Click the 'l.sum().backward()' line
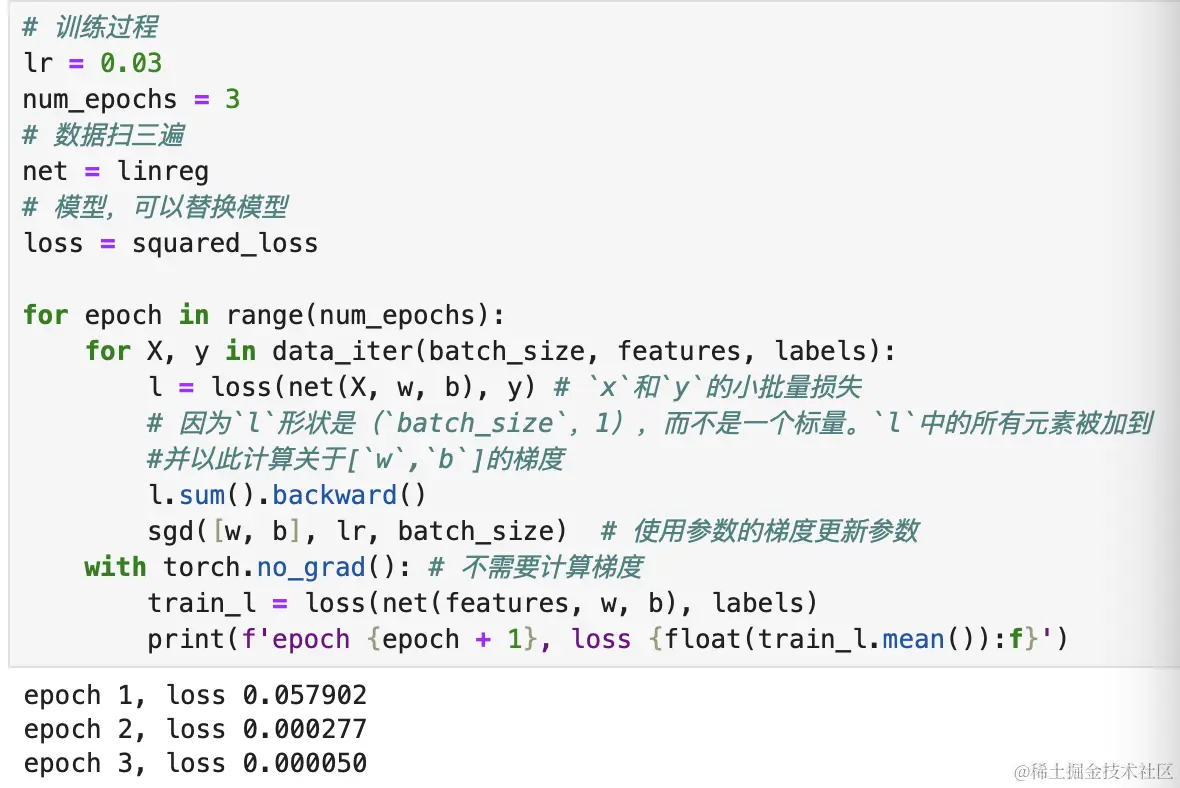 coord(287,495)
